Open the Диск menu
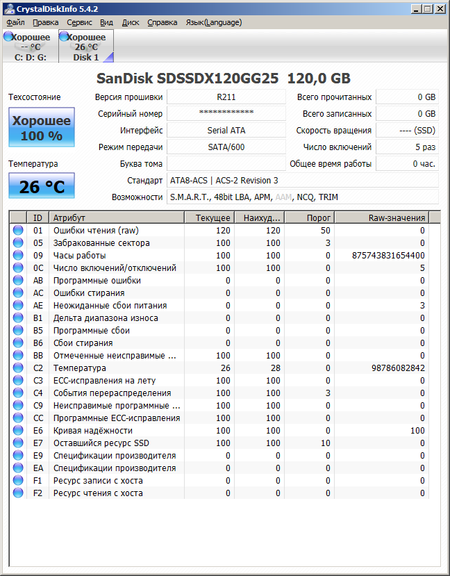The image size is (450, 576). (x=130, y=22)
